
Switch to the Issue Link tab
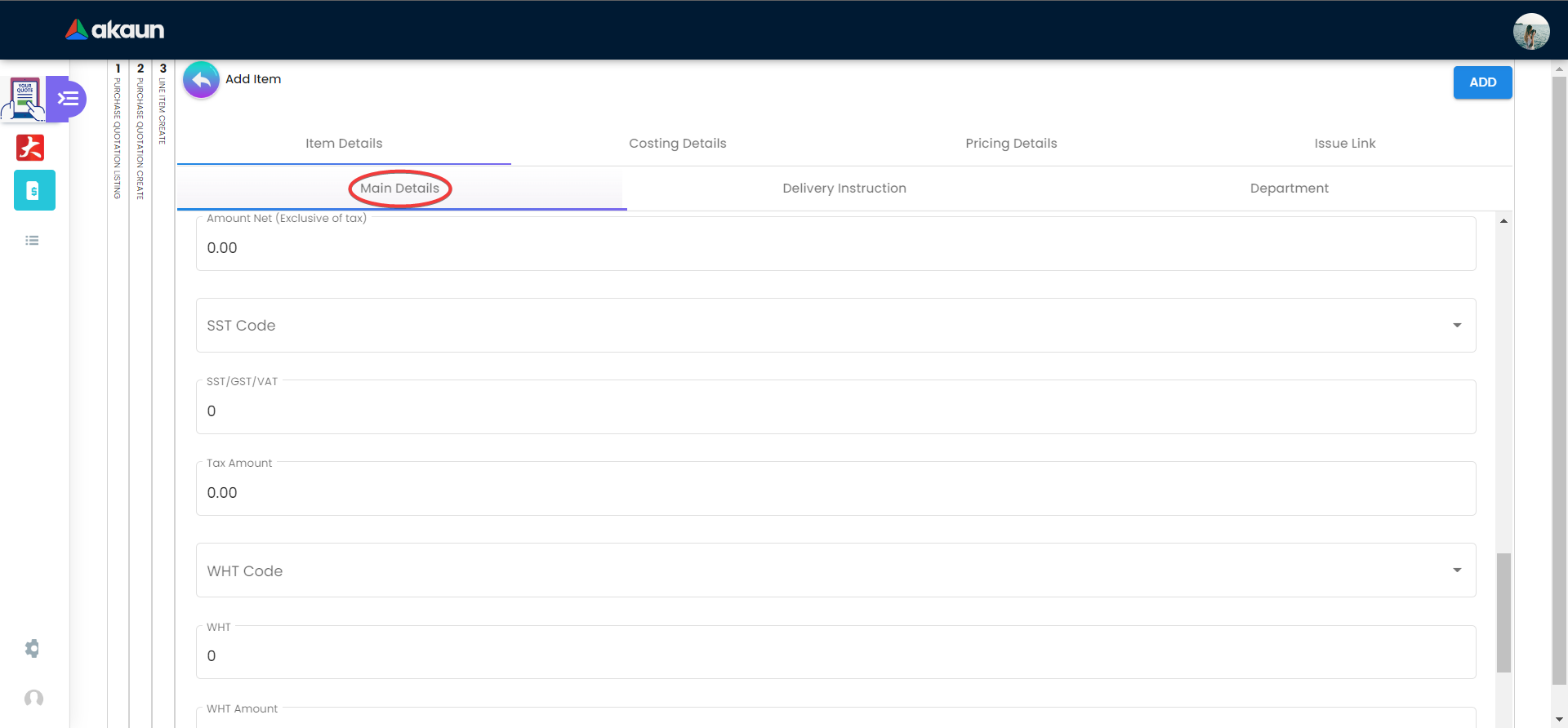pos(1345,144)
